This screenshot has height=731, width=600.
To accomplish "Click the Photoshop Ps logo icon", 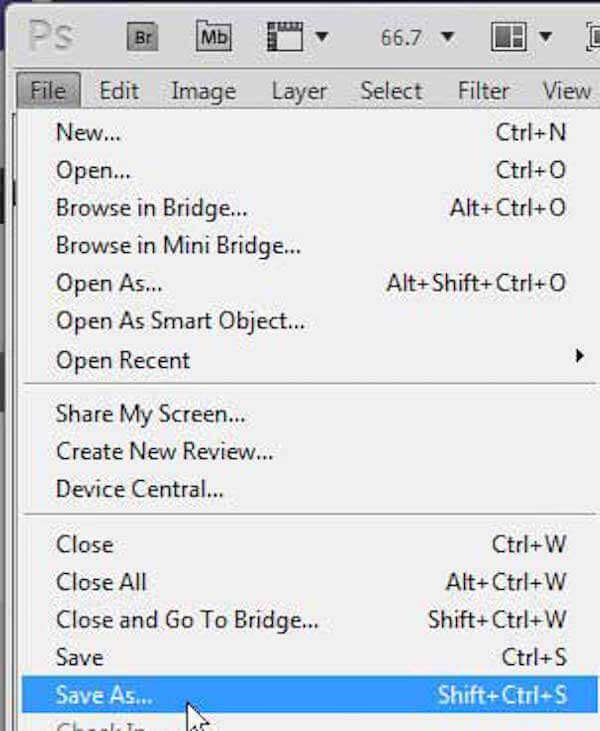I will click(x=51, y=37).
